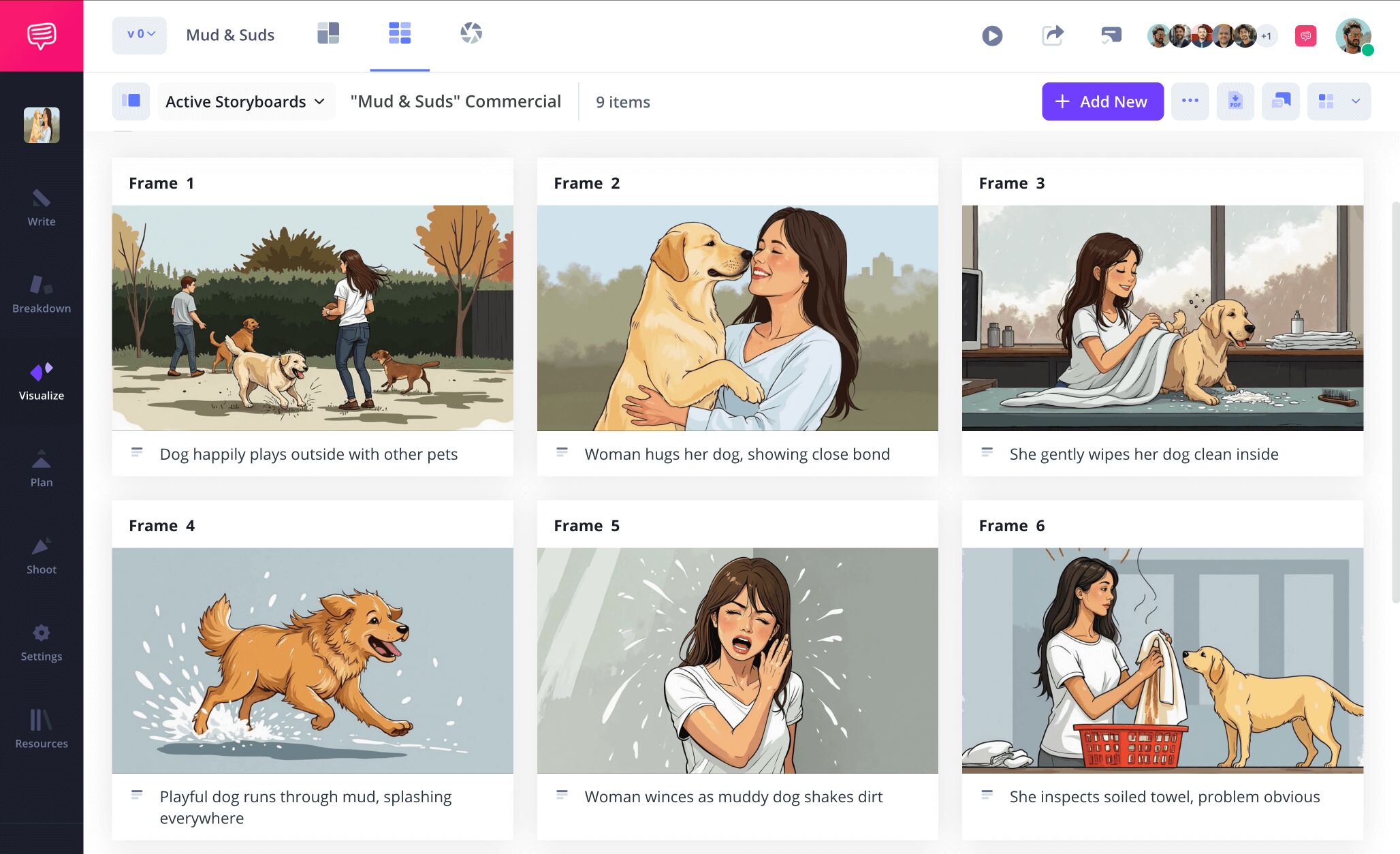1400x854 pixels.
Task: Click the Frame 2 description text
Action: coord(737,454)
